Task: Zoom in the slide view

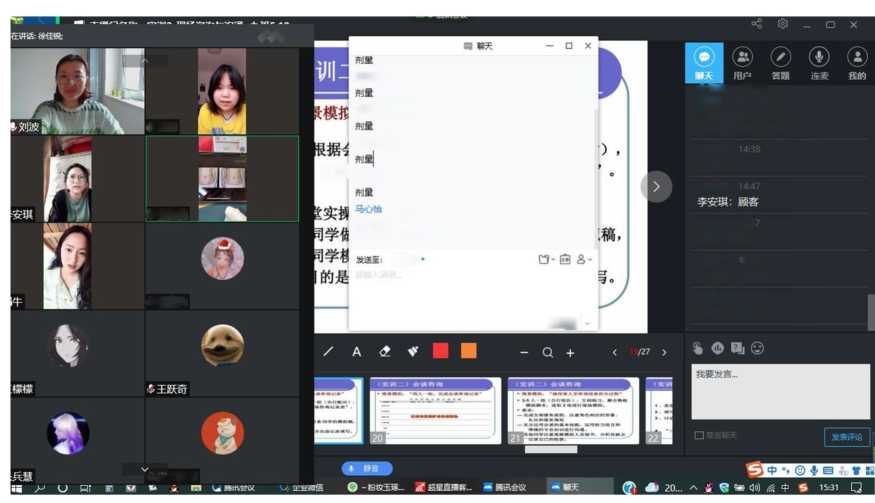Action: pos(570,353)
